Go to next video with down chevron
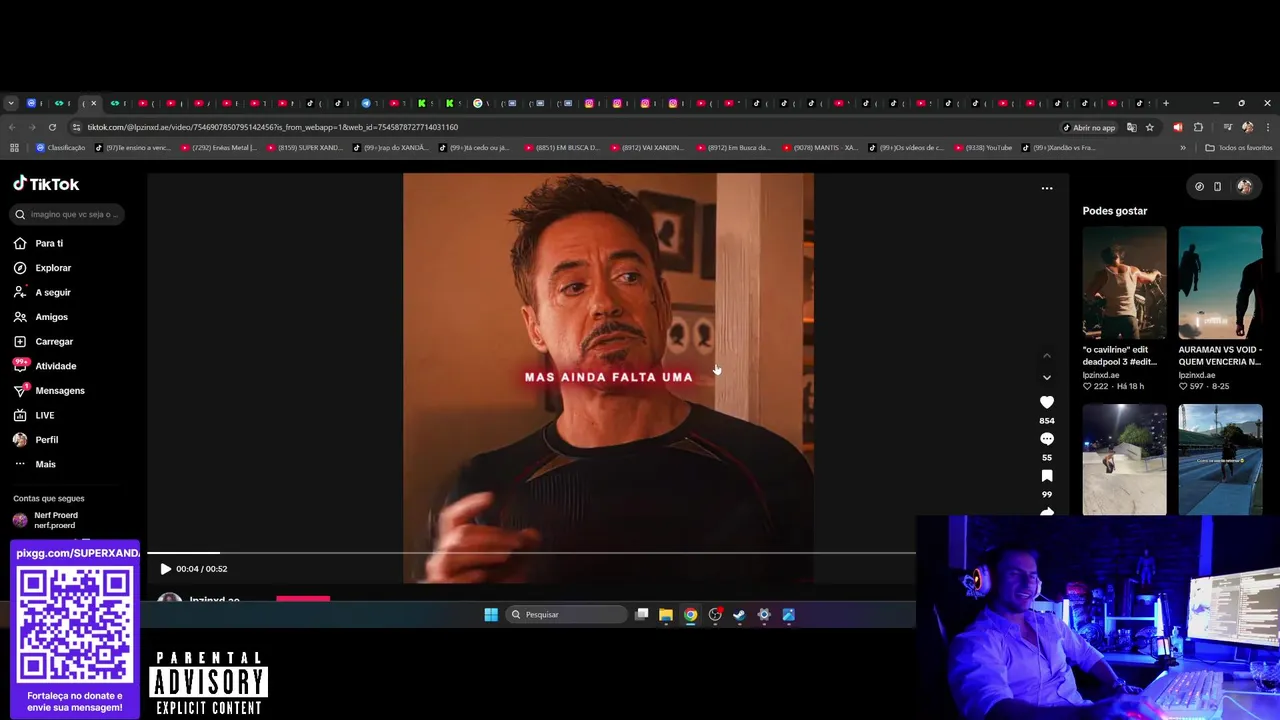 coord(1047,377)
